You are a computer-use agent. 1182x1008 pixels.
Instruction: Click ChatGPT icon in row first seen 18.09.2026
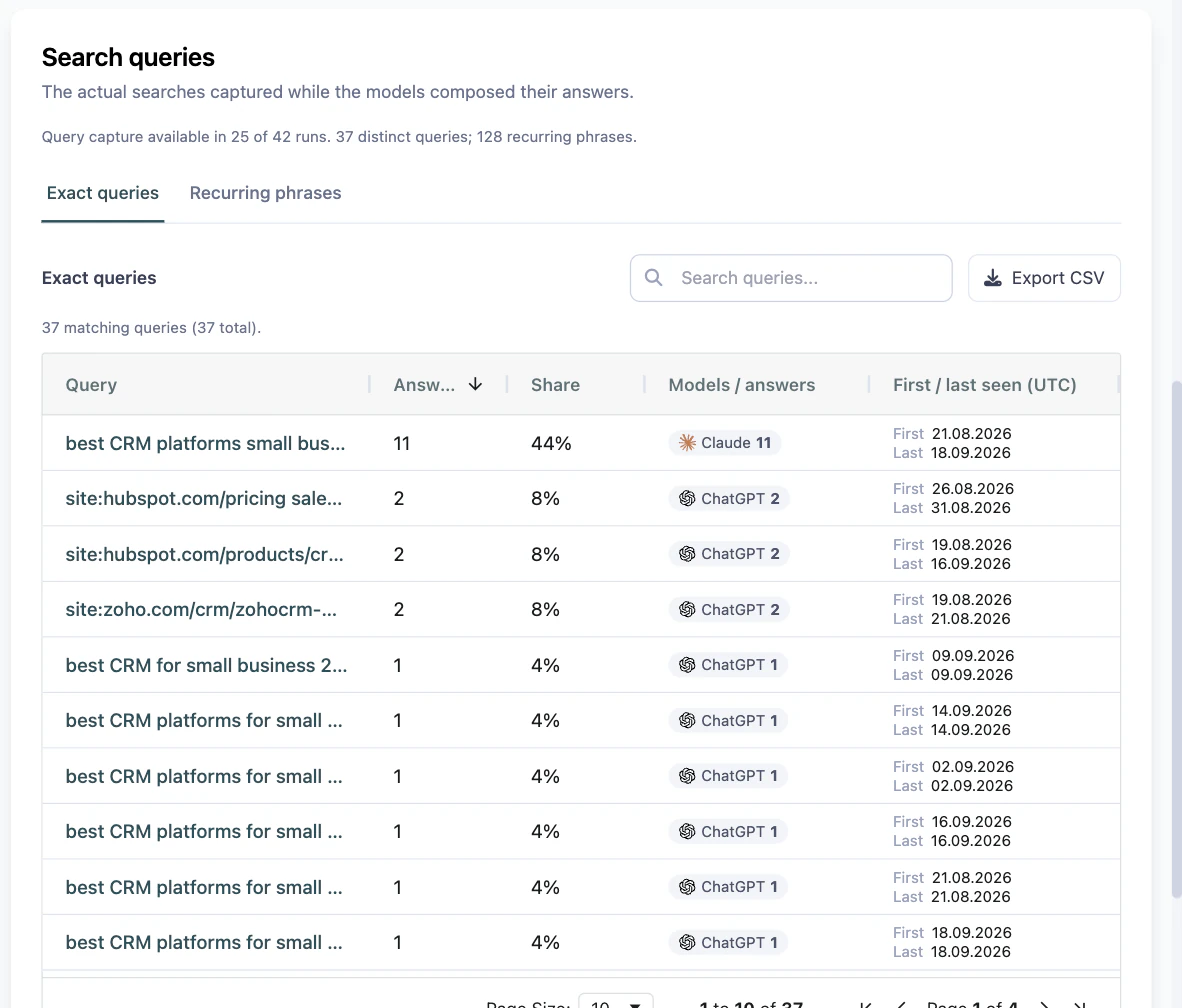click(687, 942)
